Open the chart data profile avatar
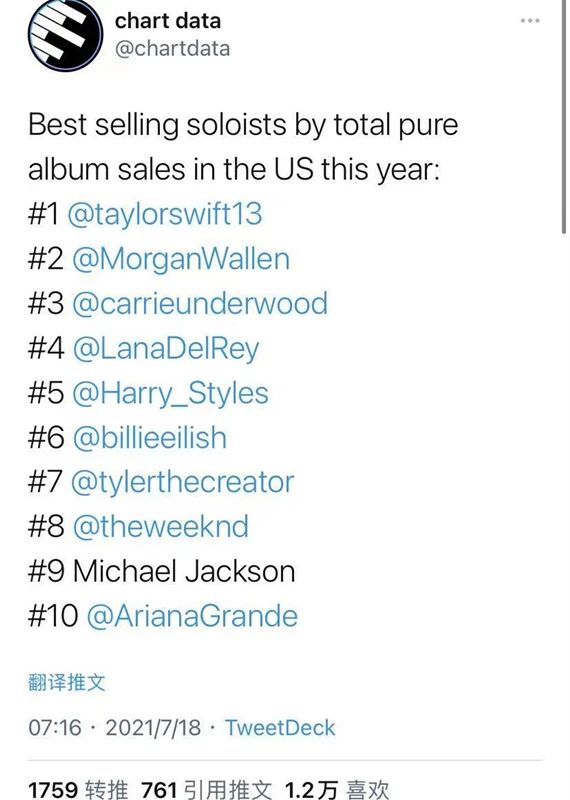This screenshot has height=800, width=570. click(x=65, y=34)
